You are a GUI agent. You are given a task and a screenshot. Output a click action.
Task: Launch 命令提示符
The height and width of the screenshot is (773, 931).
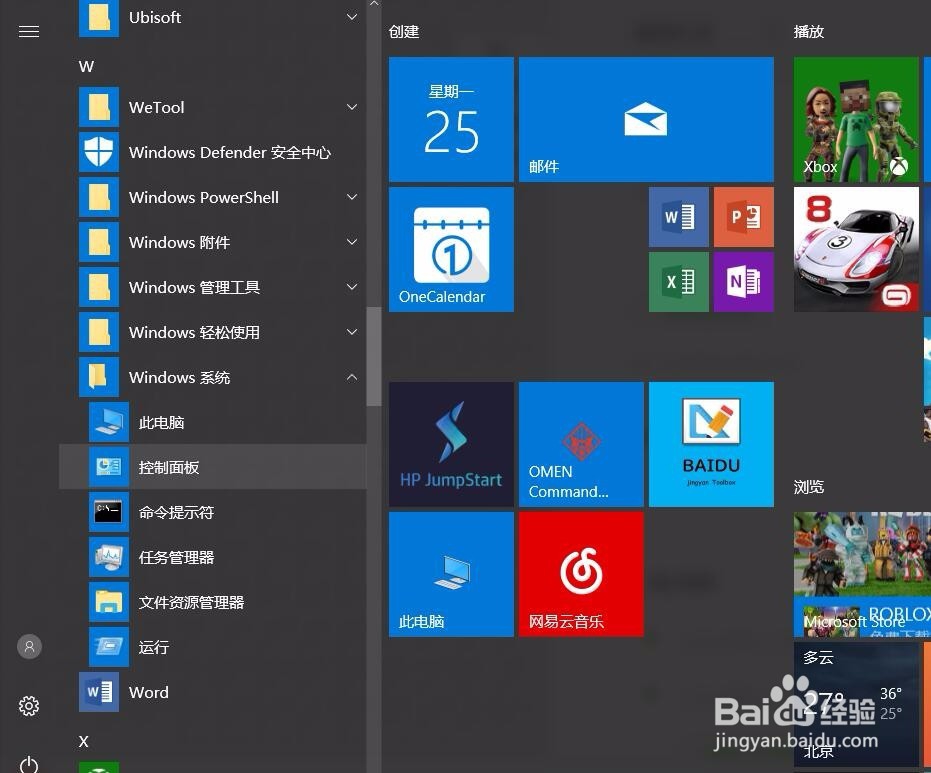[213, 512]
